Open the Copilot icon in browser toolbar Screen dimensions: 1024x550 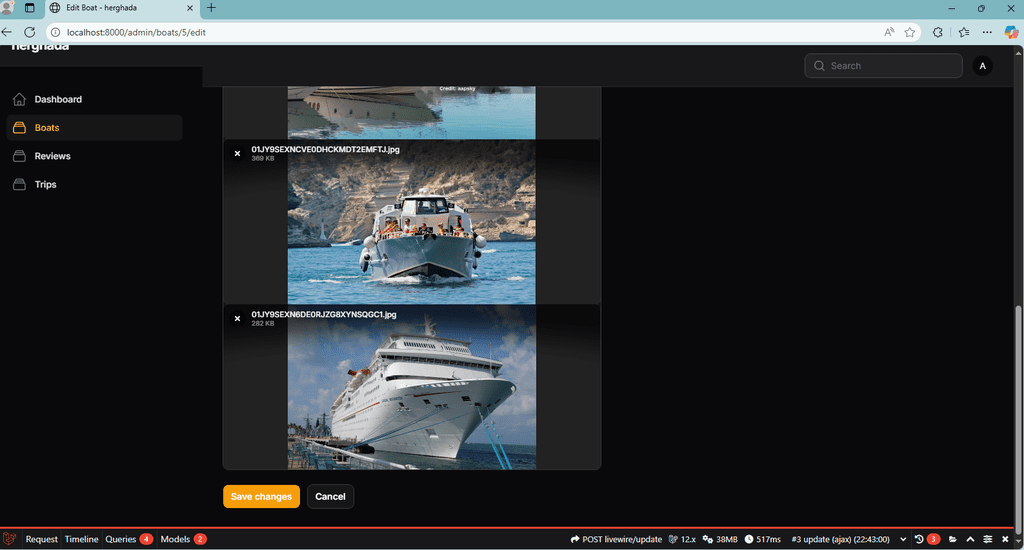click(x=1011, y=32)
